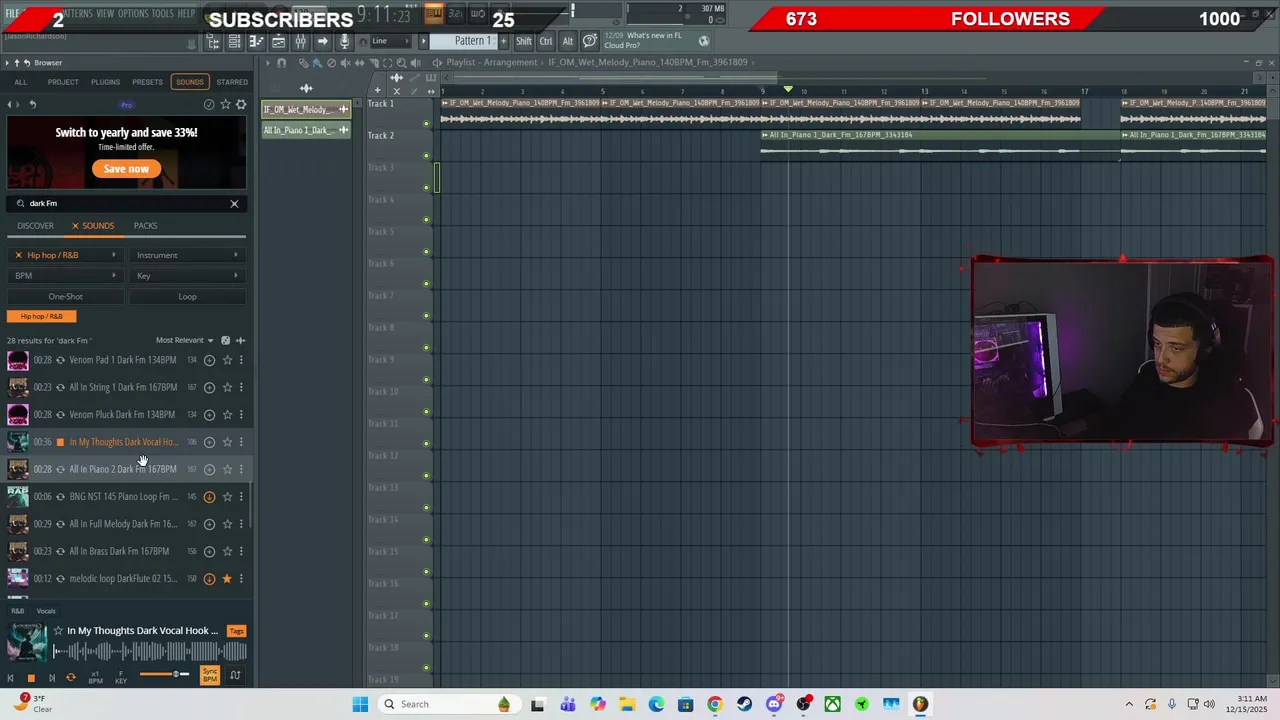The height and width of the screenshot is (720, 1280).
Task: Select the paint brush tool in playlist toolbar
Action: pos(318,62)
